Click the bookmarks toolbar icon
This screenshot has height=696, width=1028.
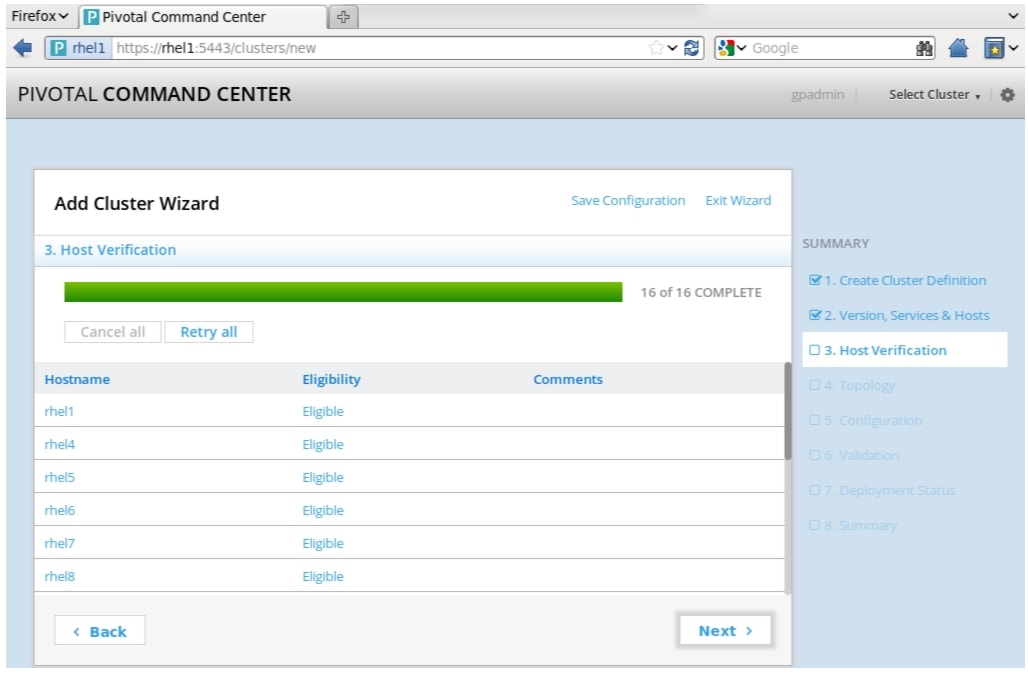(993, 48)
